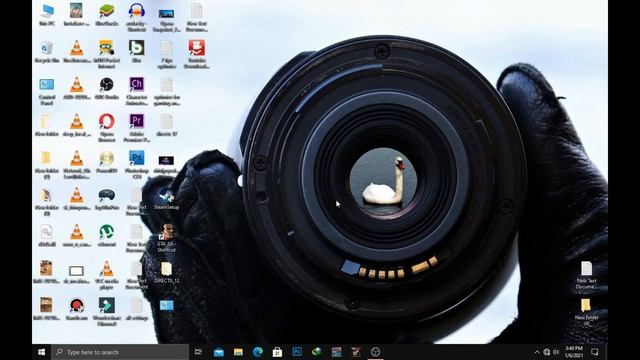Click the Windows Start button
The height and width of the screenshot is (360, 640).
[x=41, y=352]
